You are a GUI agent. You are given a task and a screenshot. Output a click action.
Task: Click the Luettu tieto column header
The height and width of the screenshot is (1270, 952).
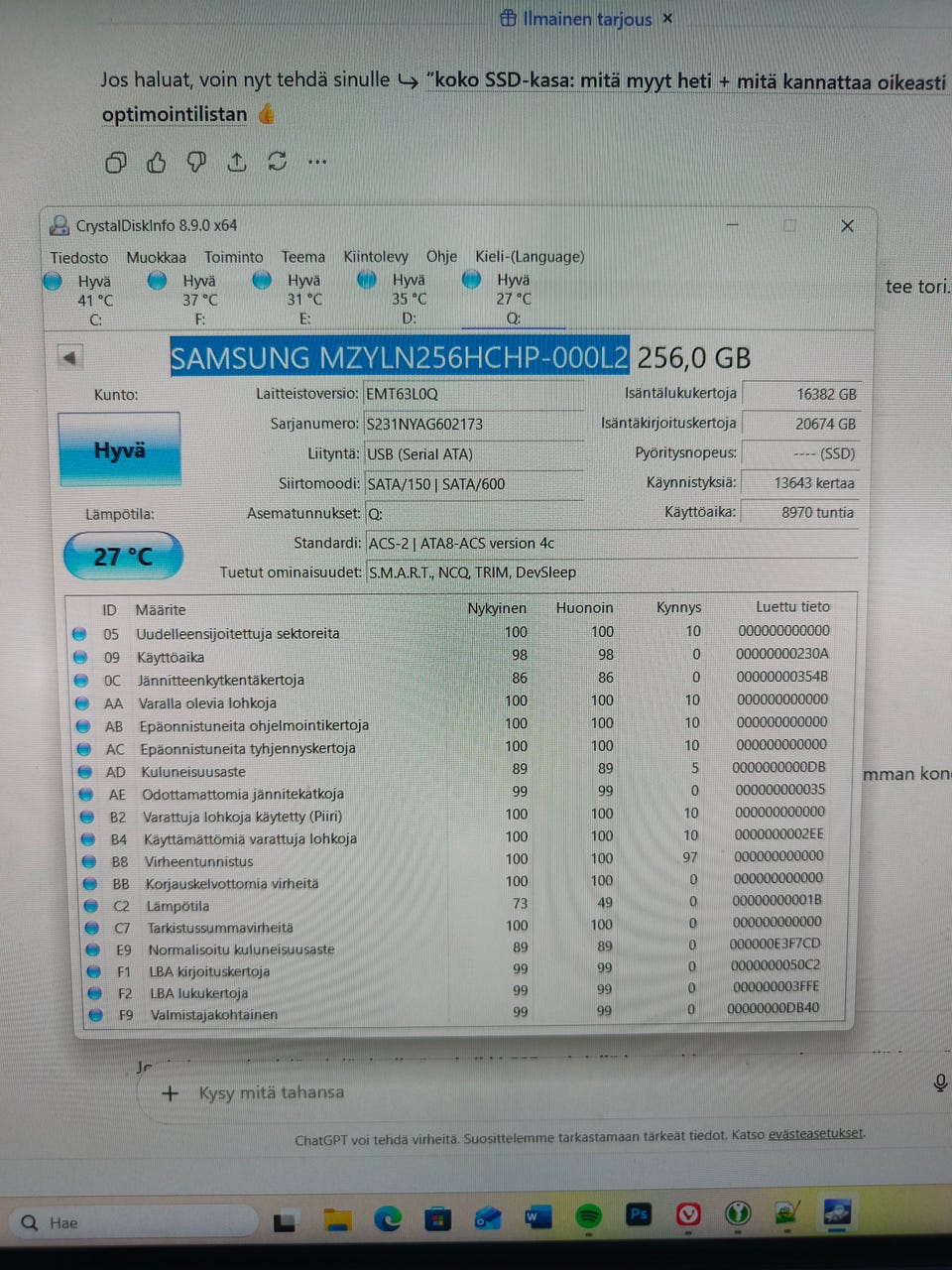point(792,606)
